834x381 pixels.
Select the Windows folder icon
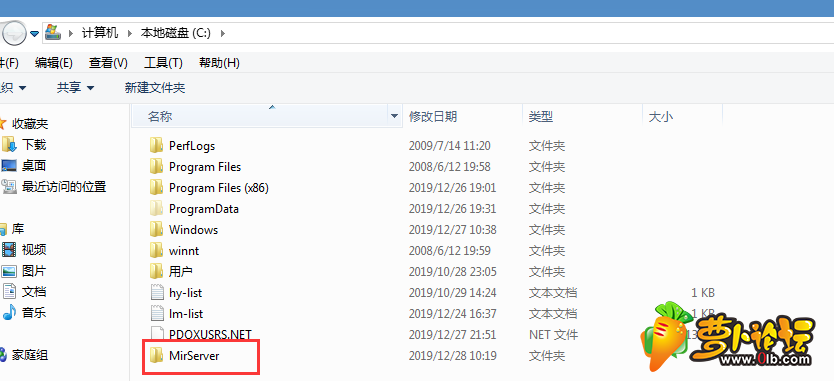pyautogui.click(x=156, y=229)
